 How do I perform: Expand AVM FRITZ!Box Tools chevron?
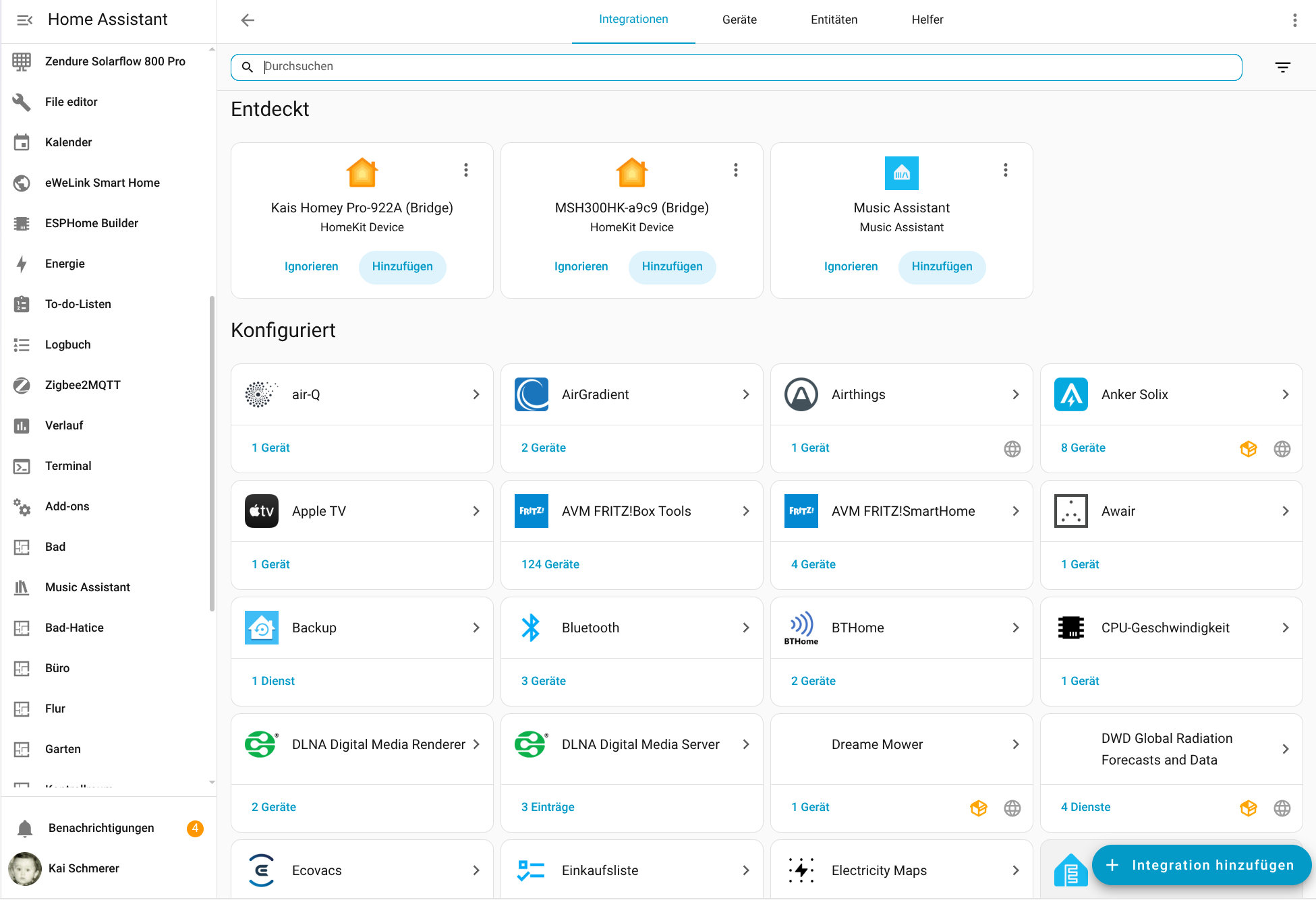coord(746,511)
